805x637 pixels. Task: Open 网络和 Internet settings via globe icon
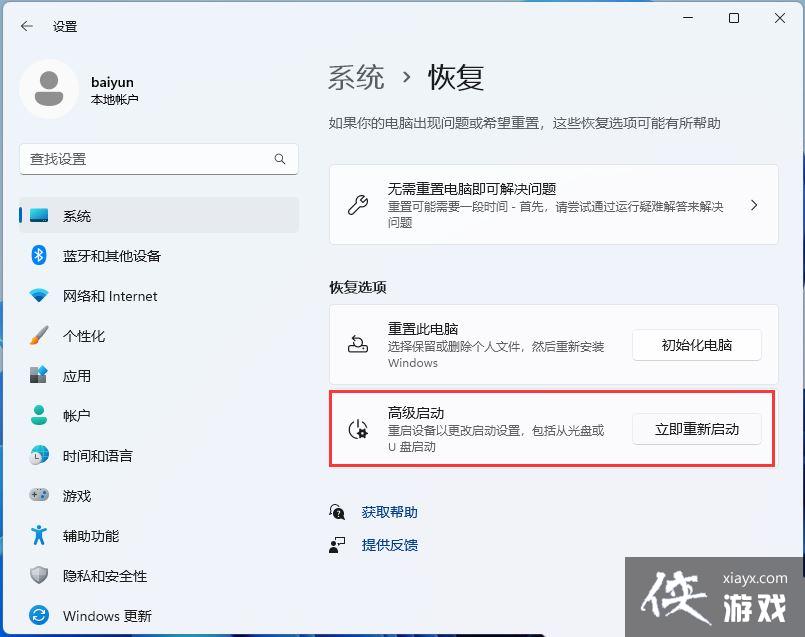37,296
